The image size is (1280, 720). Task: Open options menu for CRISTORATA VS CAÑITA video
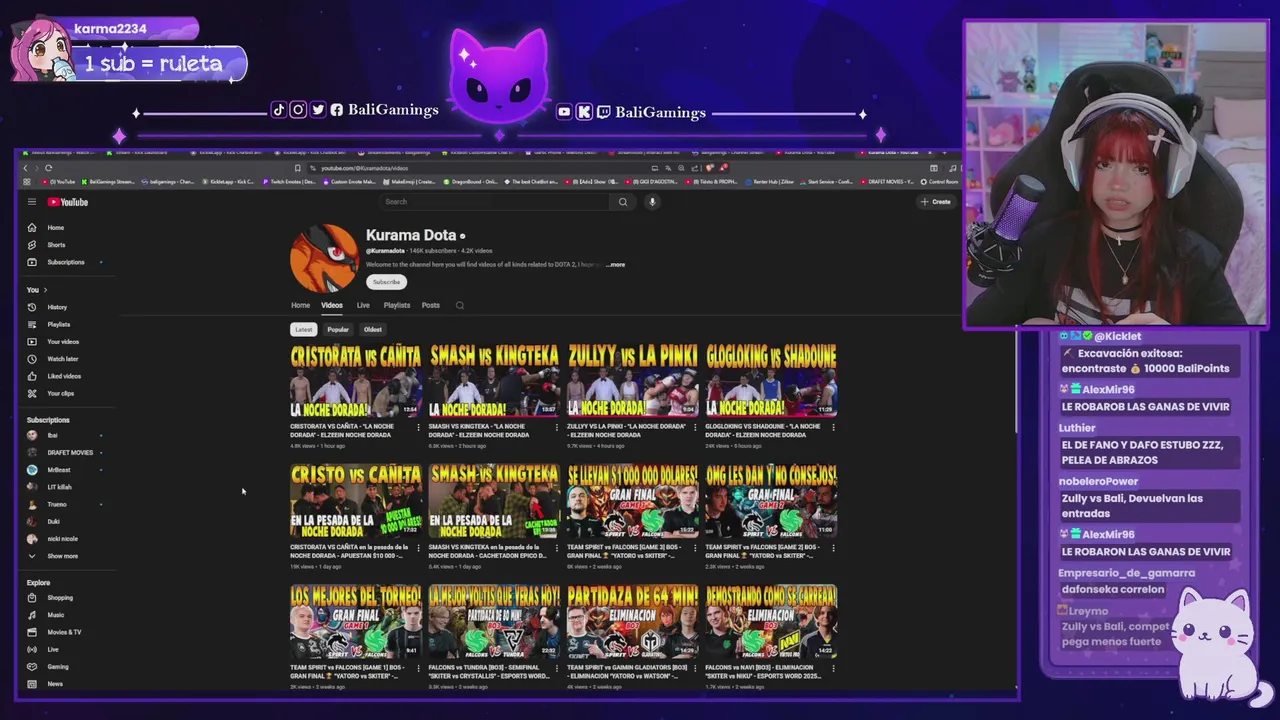pos(419,427)
